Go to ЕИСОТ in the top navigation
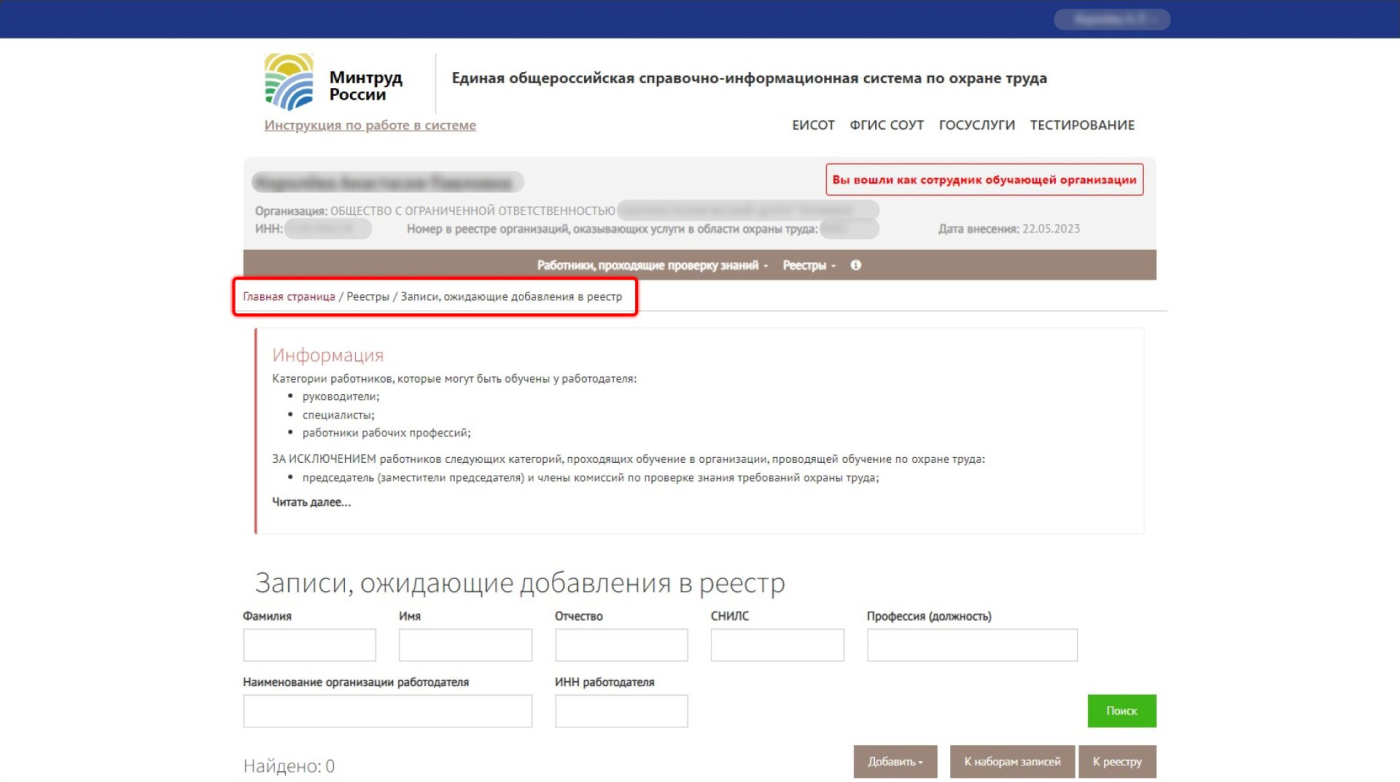 (813, 125)
